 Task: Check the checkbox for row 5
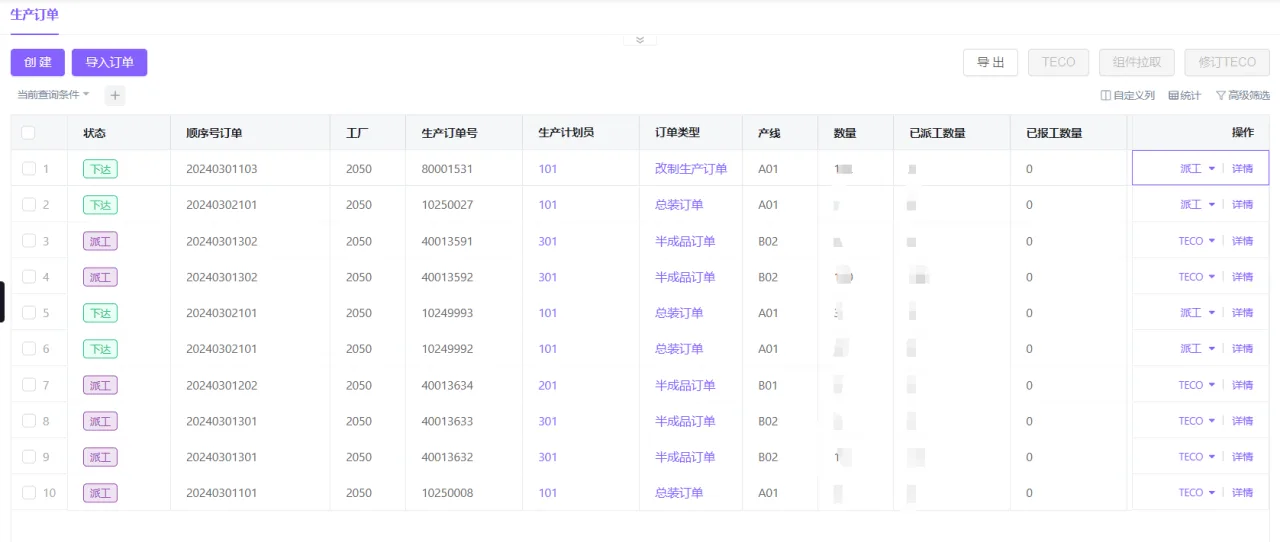click(x=29, y=313)
